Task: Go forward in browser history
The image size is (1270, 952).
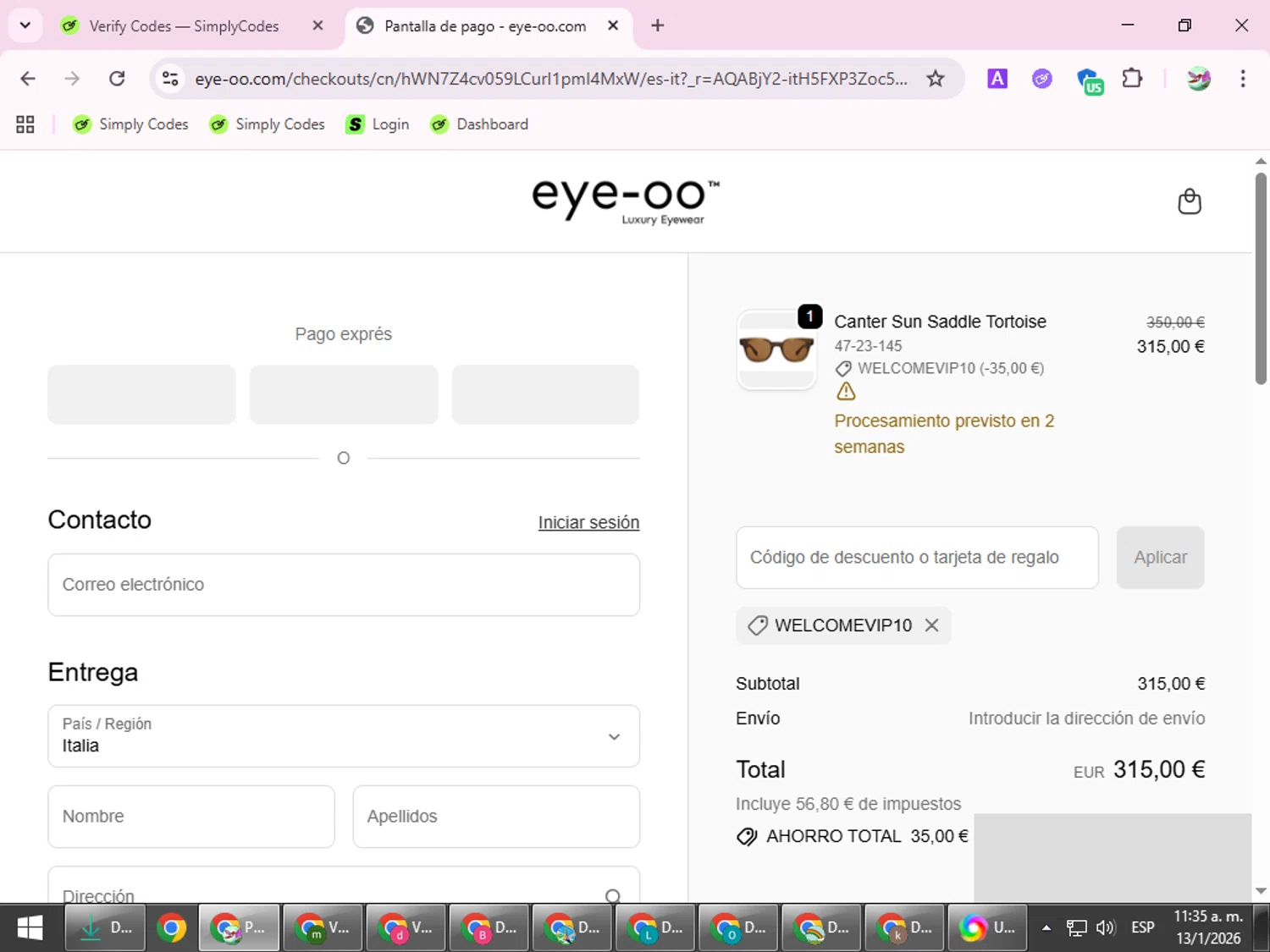Action: point(72,79)
